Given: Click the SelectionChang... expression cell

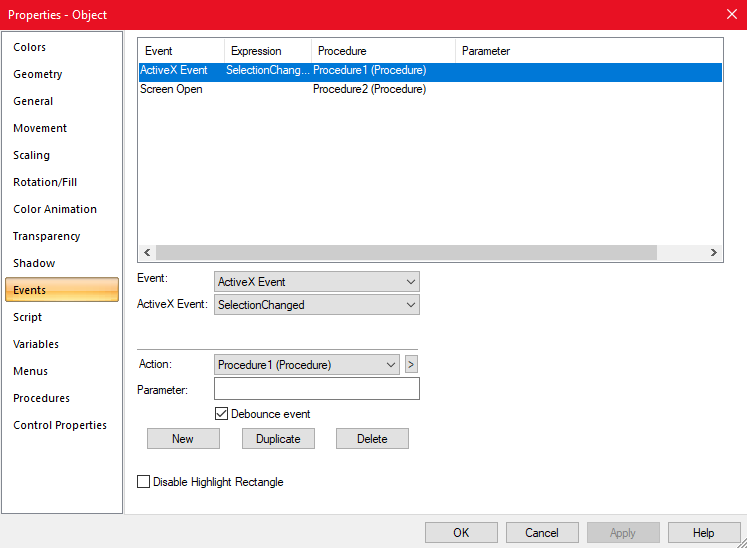Looking at the screenshot, I should (x=268, y=70).
